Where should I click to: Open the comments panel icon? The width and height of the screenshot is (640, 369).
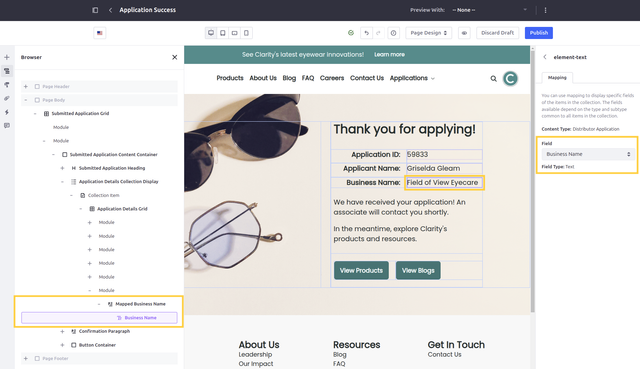7,126
